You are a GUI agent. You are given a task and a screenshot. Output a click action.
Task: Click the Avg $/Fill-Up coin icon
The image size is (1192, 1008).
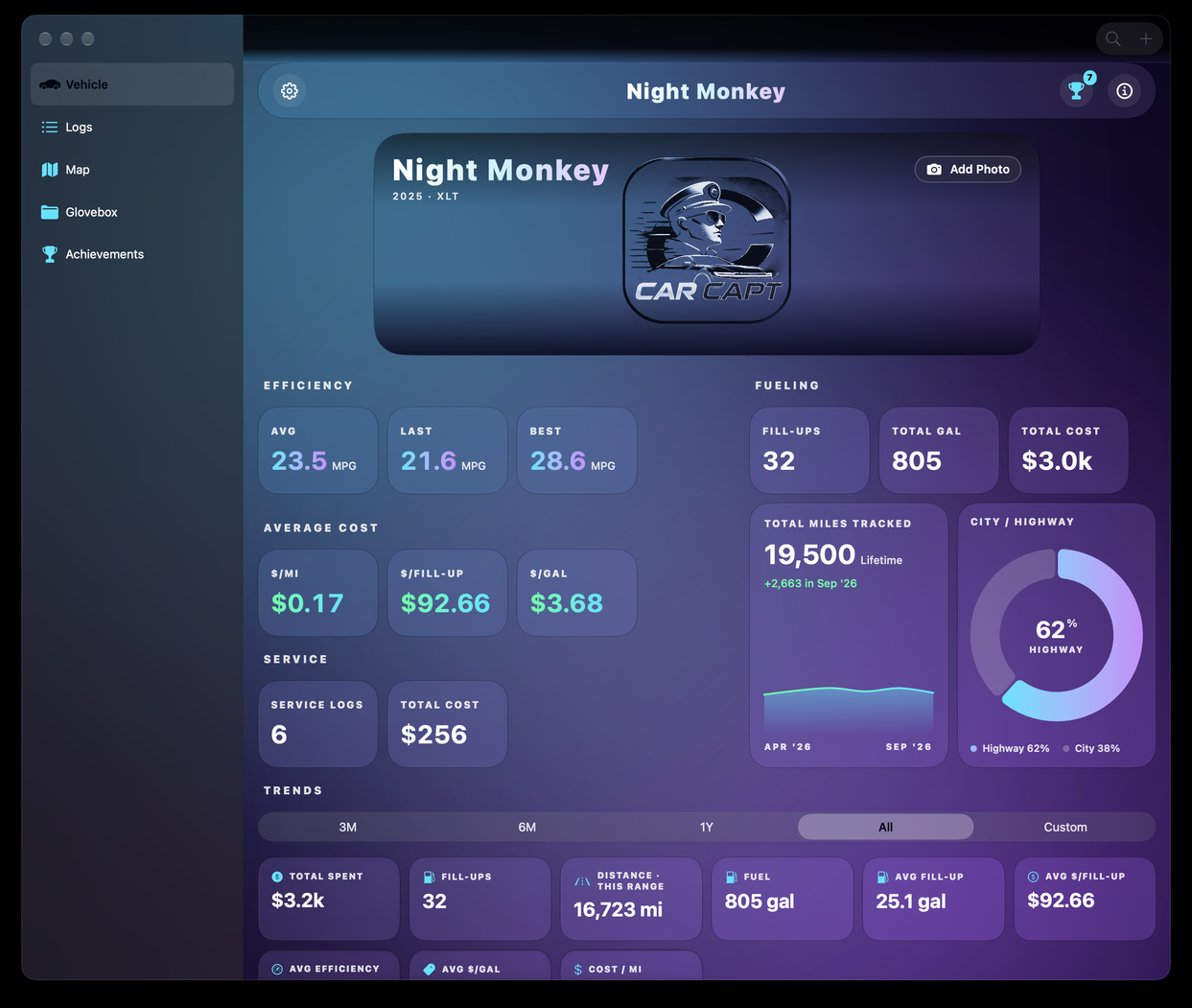(x=1033, y=877)
